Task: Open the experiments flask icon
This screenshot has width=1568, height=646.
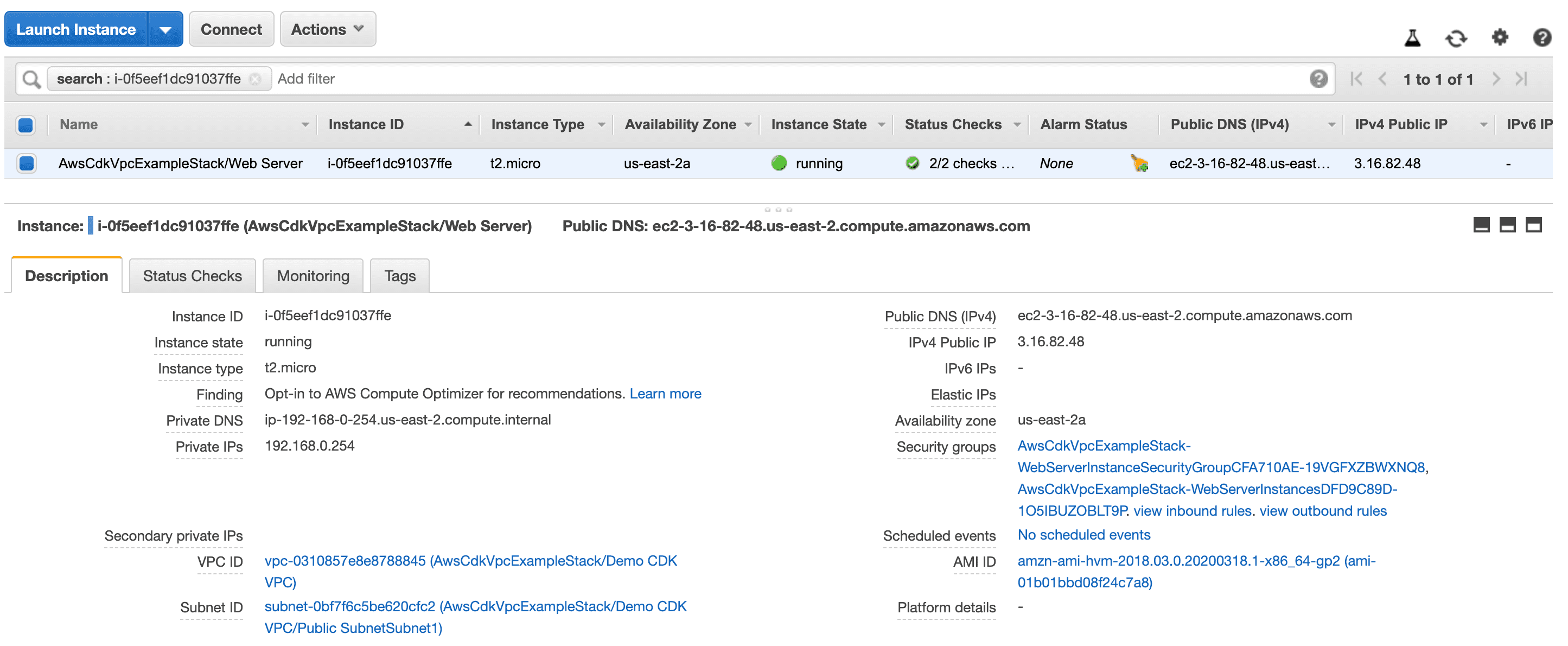Action: (1412, 38)
